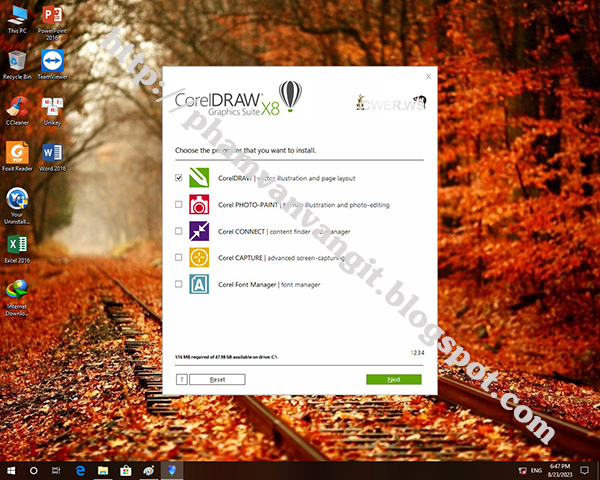Screen dimensions: 600x480
Task: Launch Word 2016 desktop shortcut
Action: click(x=52, y=157)
